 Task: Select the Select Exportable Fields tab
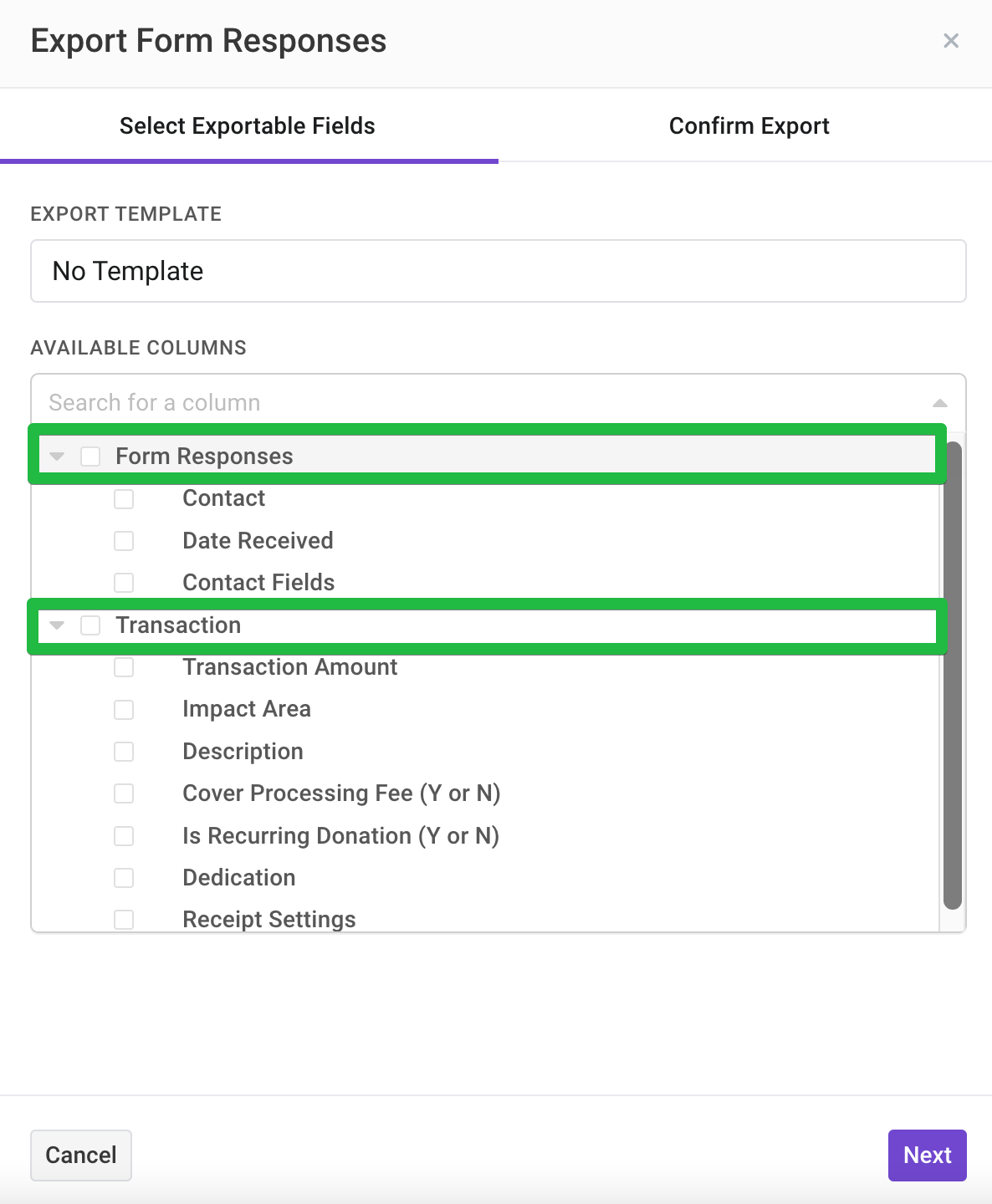coord(248,126)
